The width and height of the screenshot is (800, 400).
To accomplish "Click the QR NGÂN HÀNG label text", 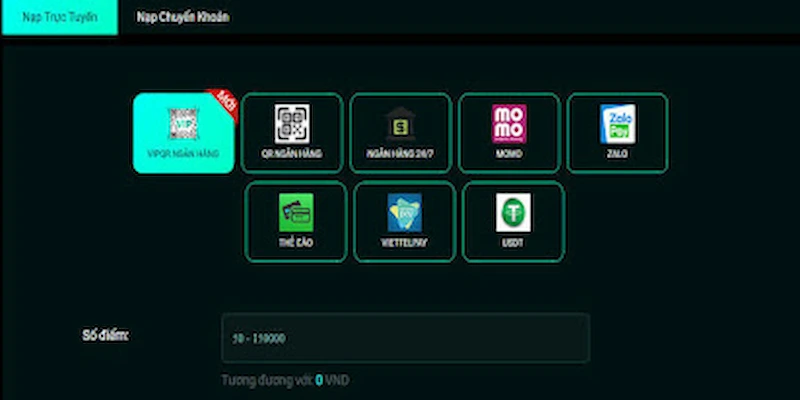I will (x=292, y=154).
